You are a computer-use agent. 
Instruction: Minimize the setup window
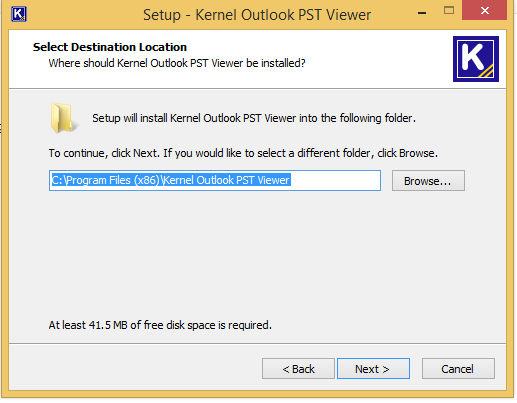[x=422, y=13]
